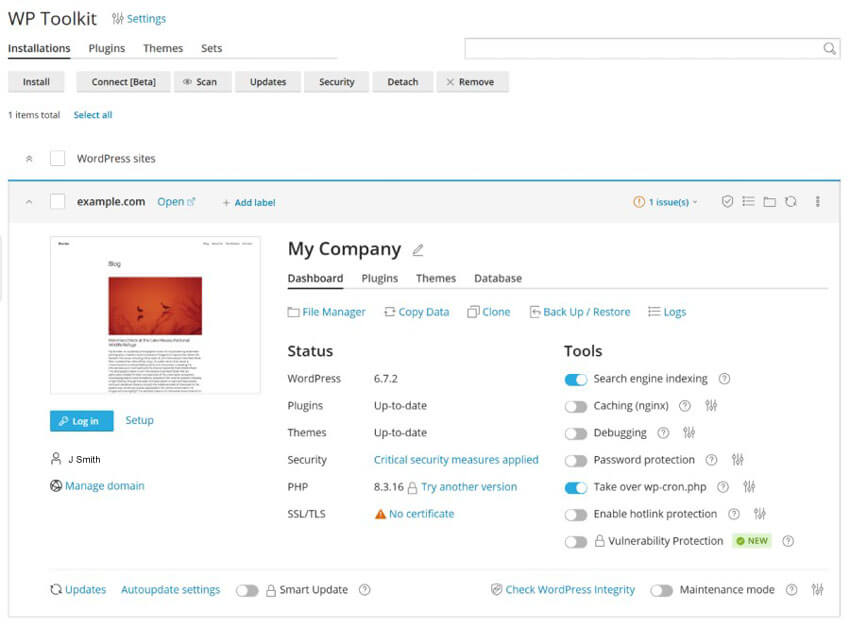Open the kebab menu on the site card
Screen dimensions: 850x626
point(817,201)
